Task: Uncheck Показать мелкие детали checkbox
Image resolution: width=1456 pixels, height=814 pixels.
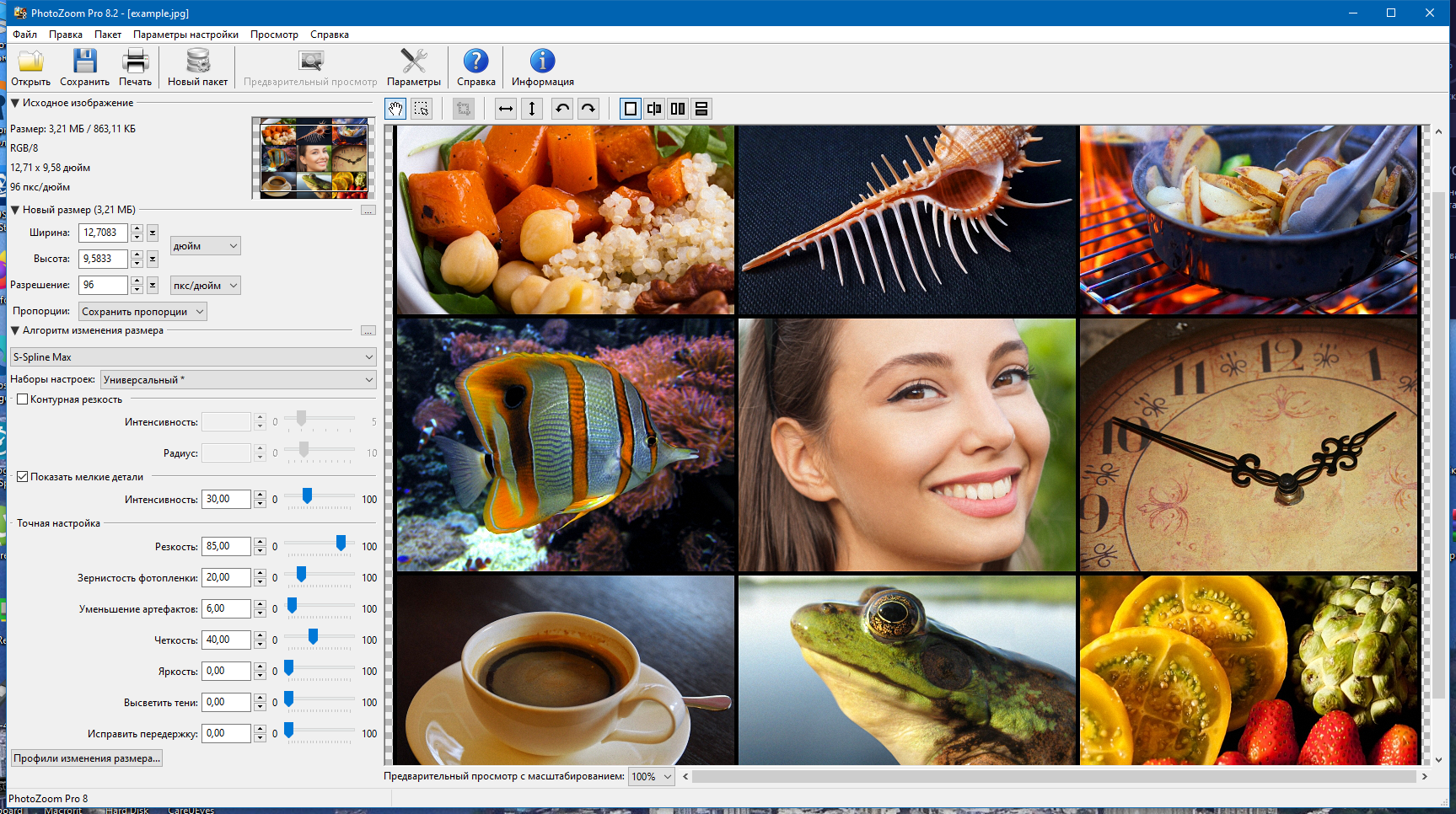Action: pyautogui.click(x=23, y=477)
